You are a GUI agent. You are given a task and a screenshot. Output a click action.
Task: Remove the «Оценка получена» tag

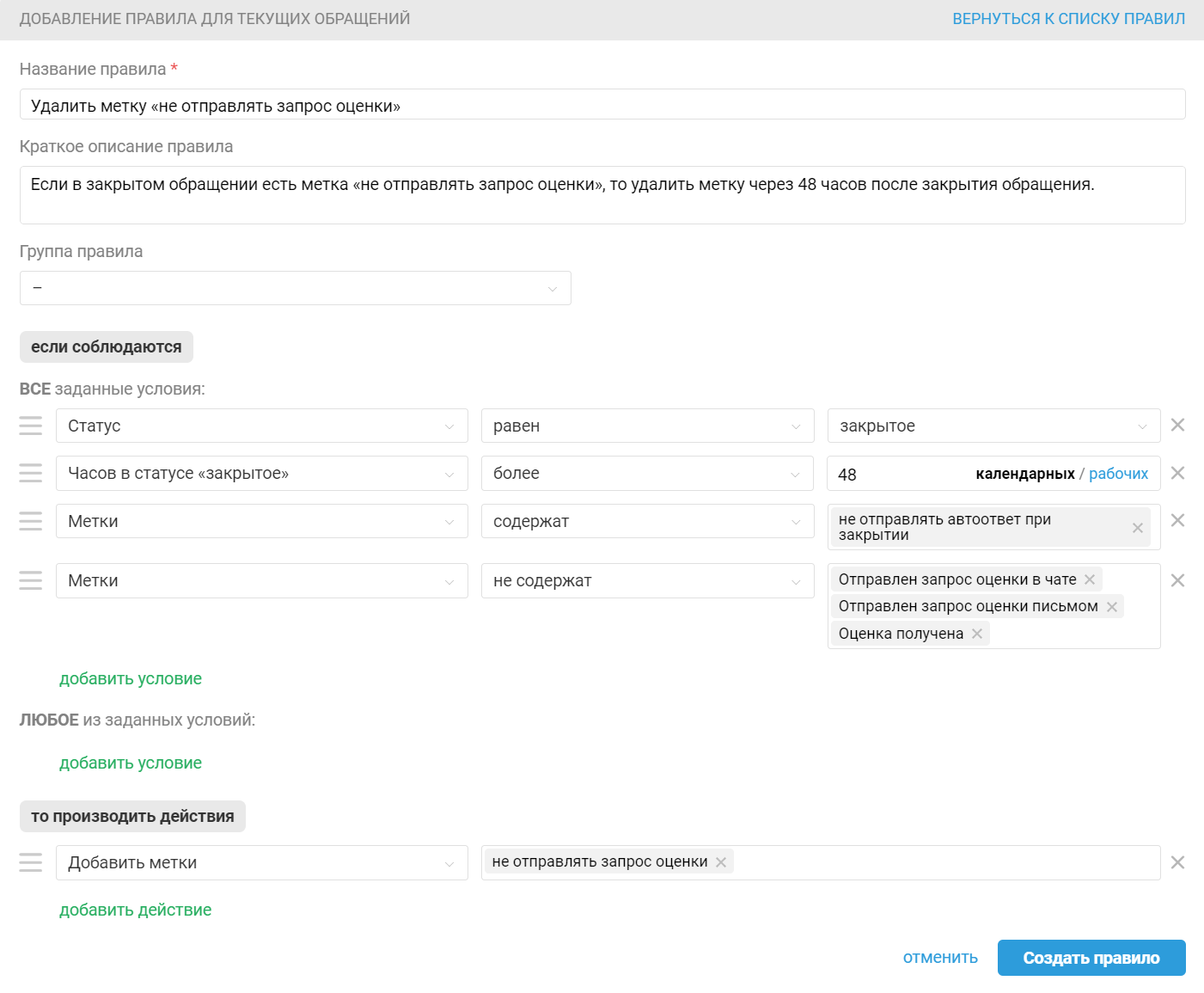click(977, 634)
